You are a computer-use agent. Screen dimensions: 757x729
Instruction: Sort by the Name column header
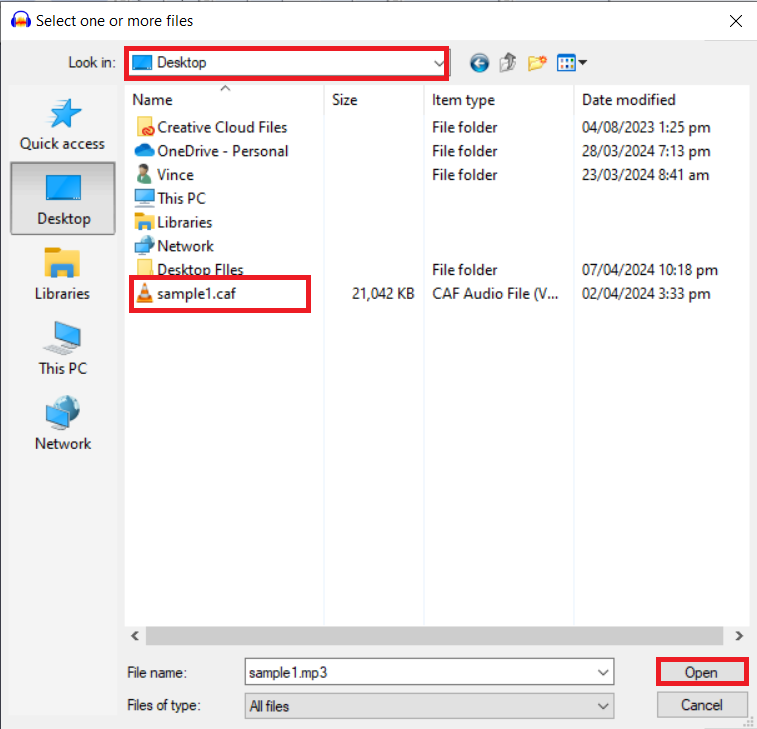coord(224,99)
